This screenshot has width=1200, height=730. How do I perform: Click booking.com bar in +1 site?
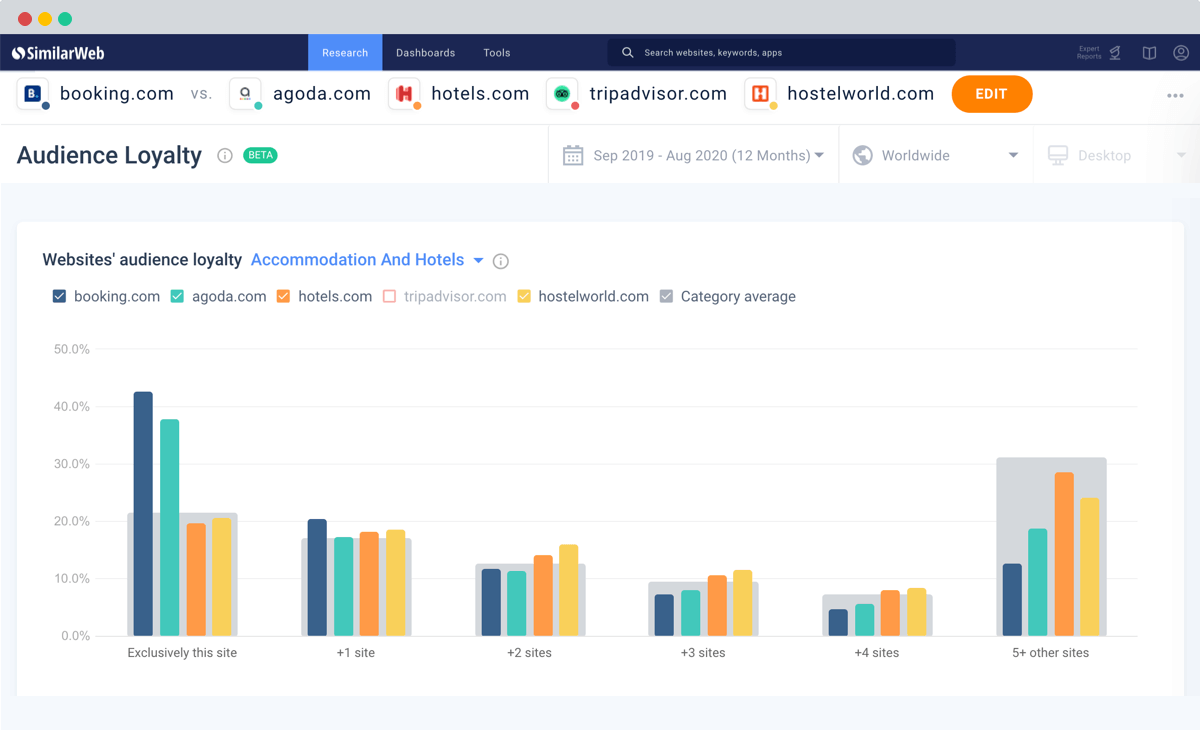click(x=317, y=578)
